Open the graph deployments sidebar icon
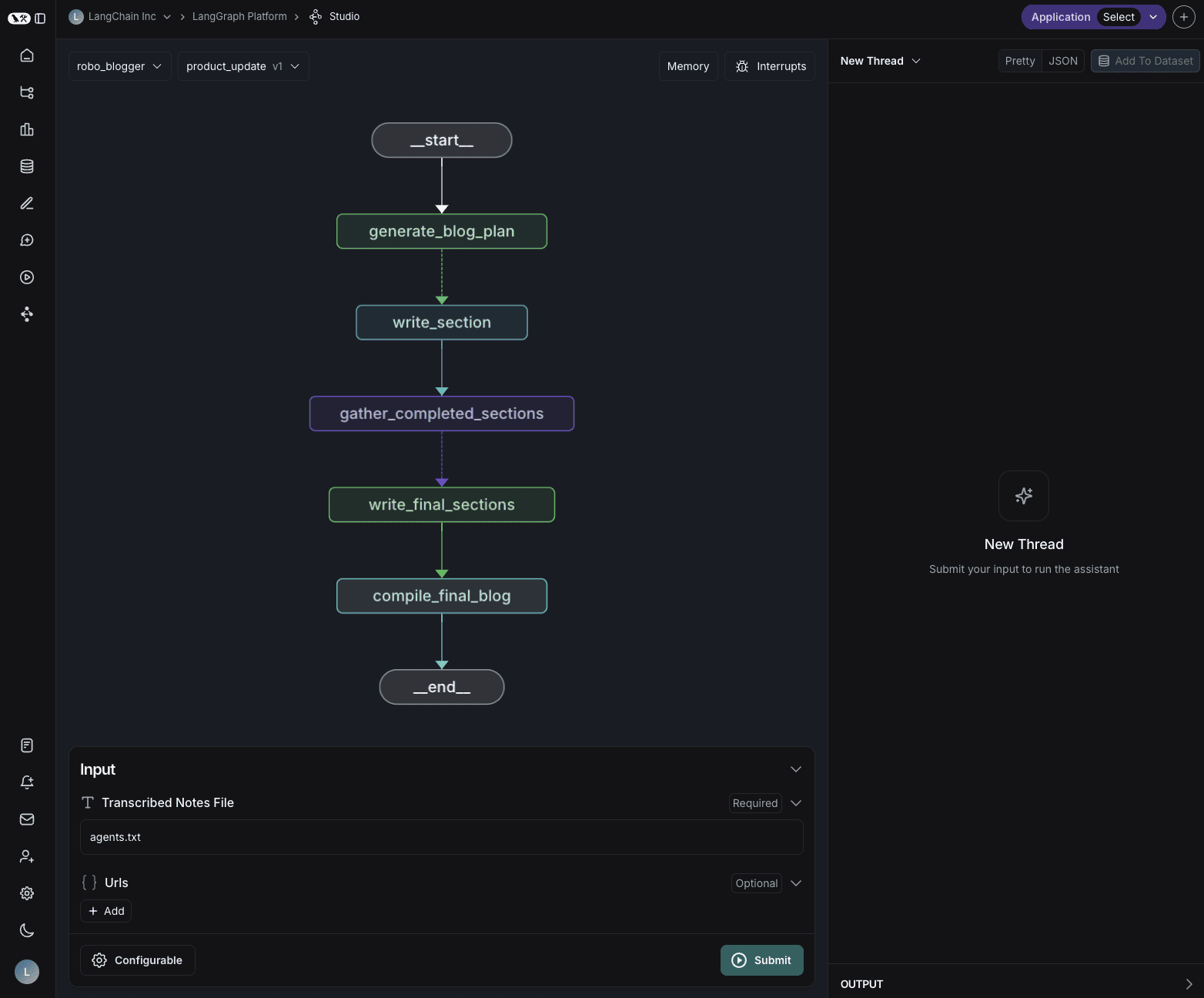Viewport: 1204px width, 998px height. pos(27,314)
